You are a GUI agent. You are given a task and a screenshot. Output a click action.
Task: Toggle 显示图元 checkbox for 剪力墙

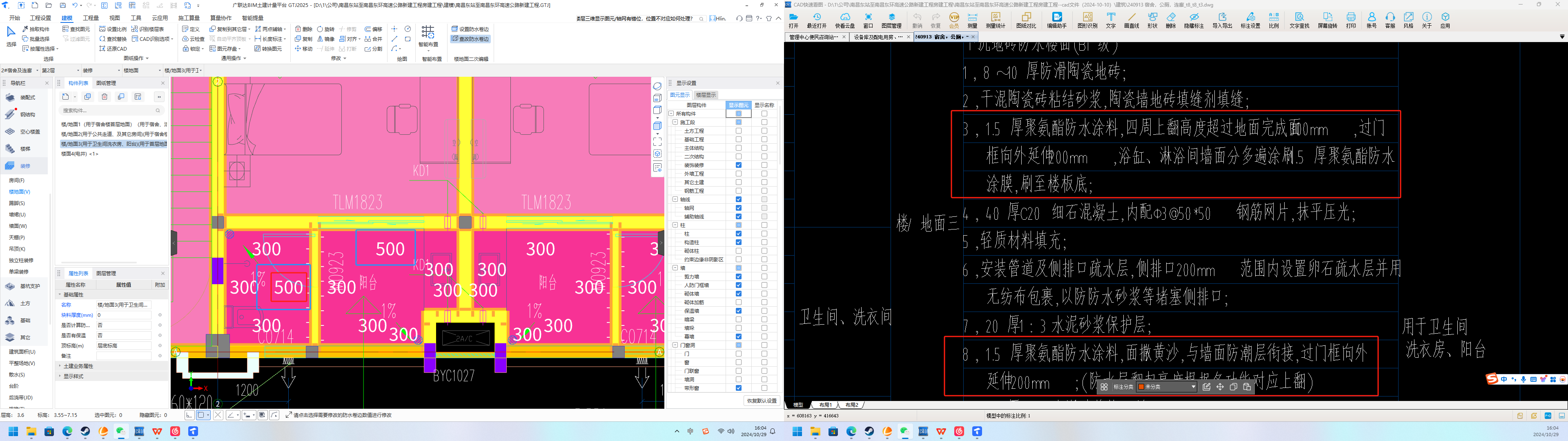pos(738,276)
